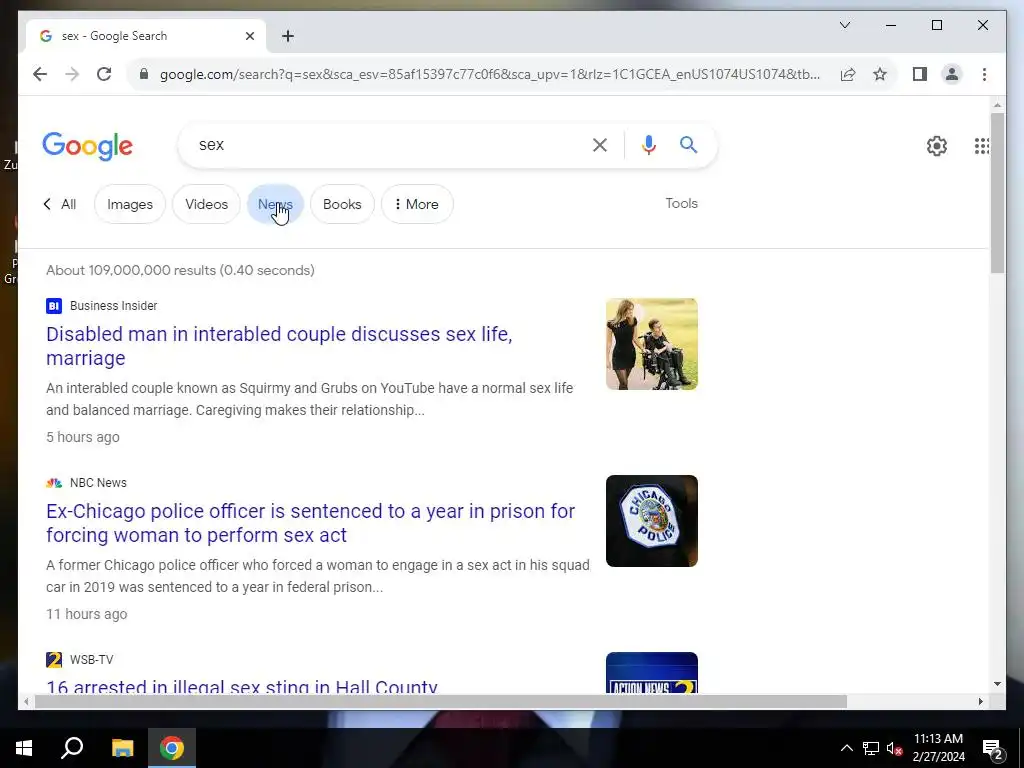Click the Squirmy and Grubs snippet text
The image size is (1024, 768).
click(310, 399)
